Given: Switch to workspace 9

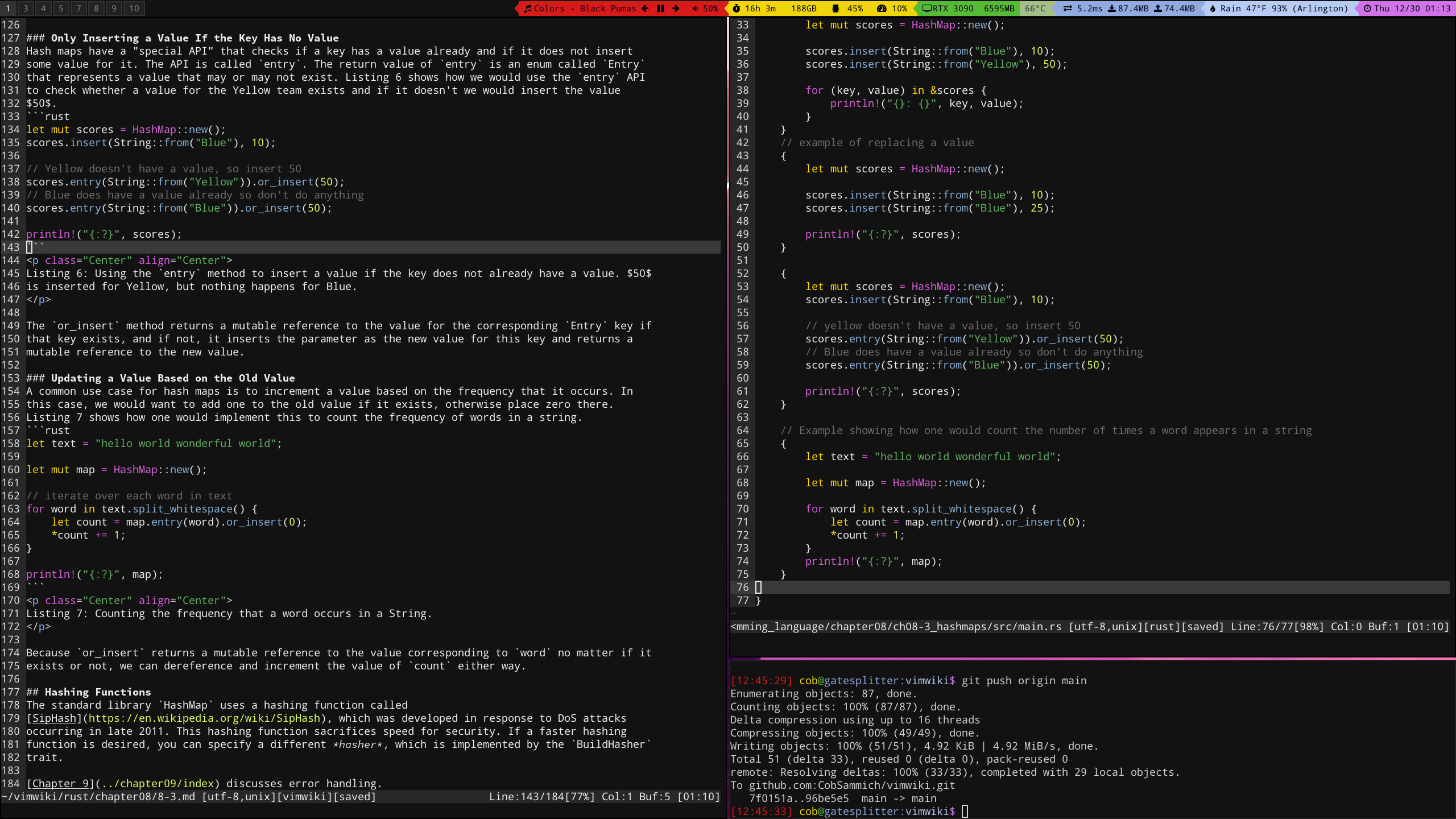Looking at the screenshot, I should 114,8.
